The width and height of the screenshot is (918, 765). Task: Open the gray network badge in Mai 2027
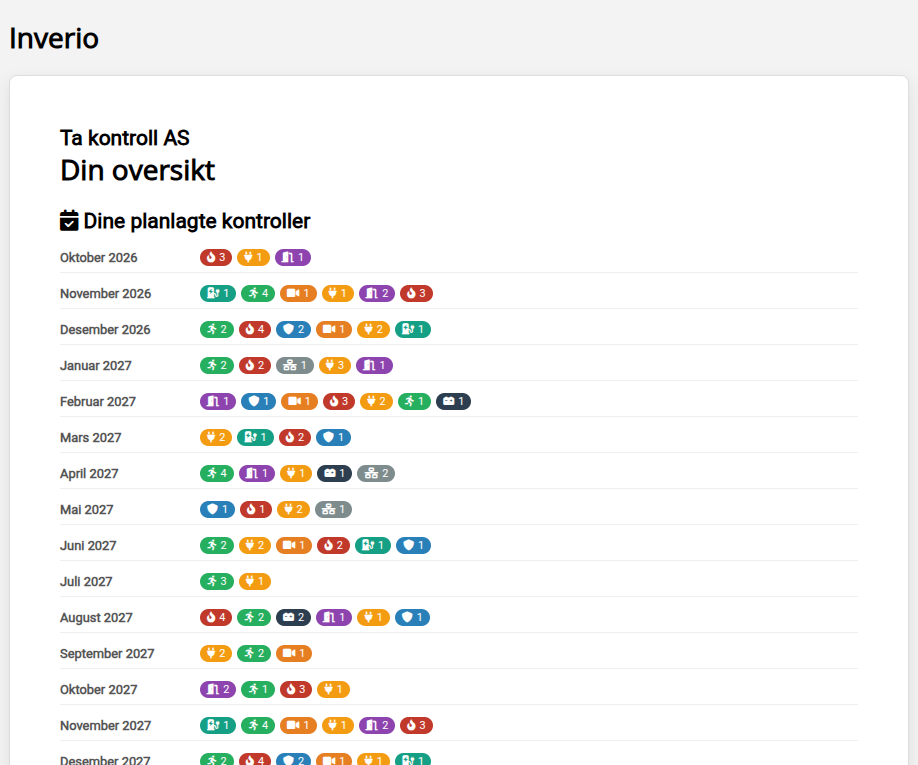(333, 510)
